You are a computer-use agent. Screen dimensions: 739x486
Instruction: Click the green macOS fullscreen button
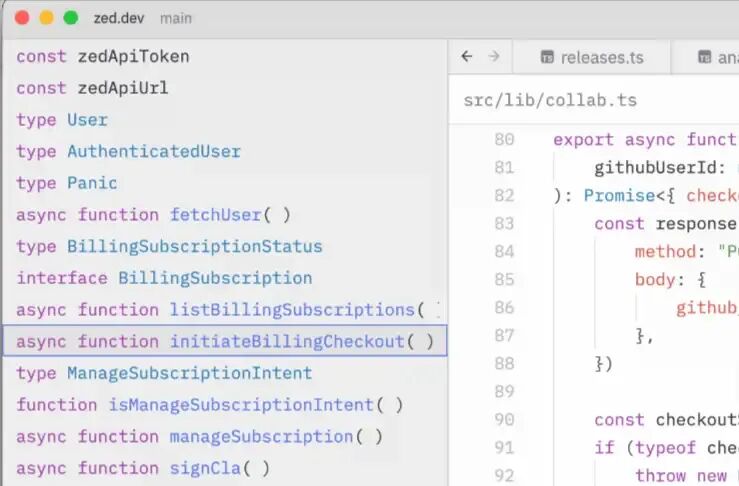(x=71, y=18)
